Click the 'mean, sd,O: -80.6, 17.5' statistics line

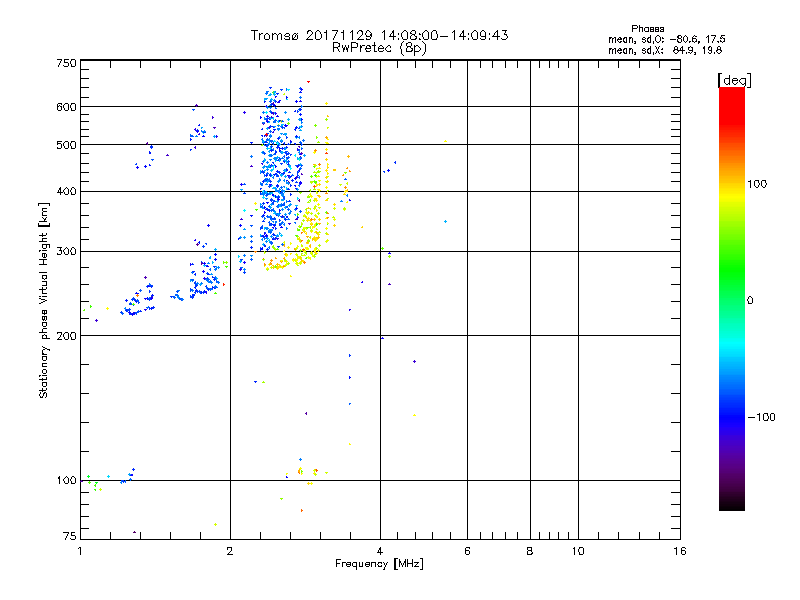666,39
